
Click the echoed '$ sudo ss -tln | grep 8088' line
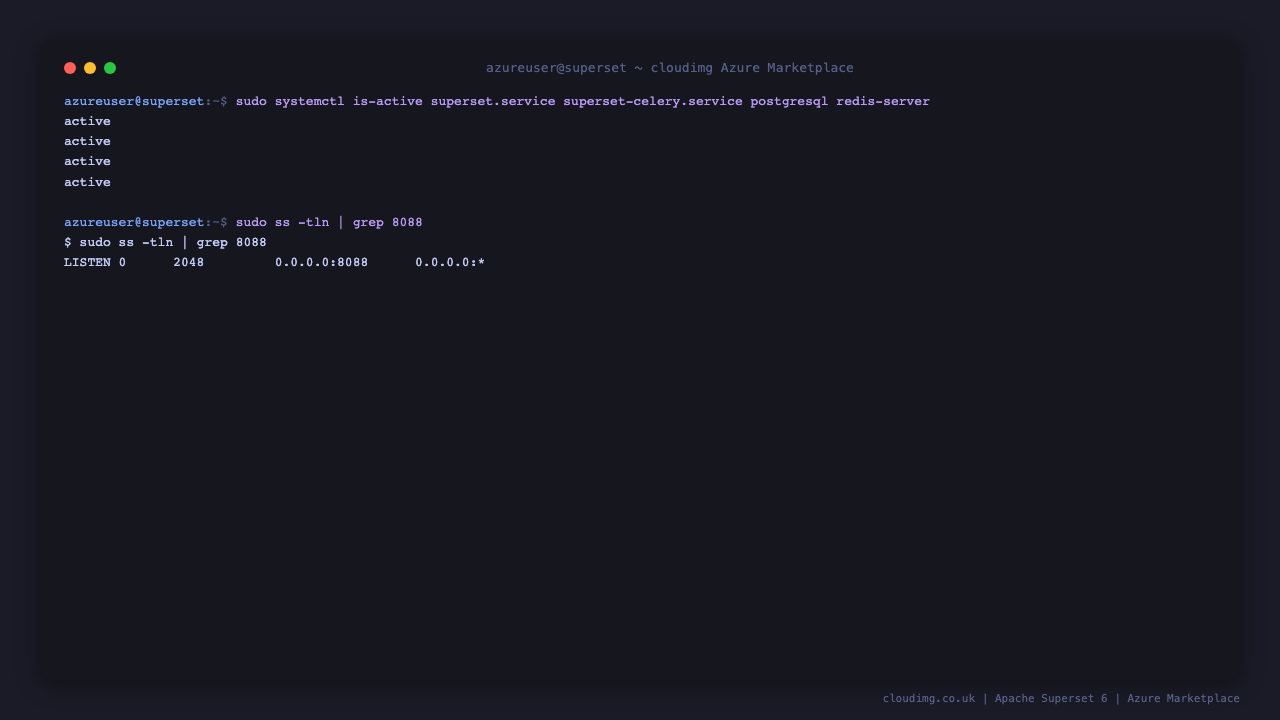[x=165, y=242]
